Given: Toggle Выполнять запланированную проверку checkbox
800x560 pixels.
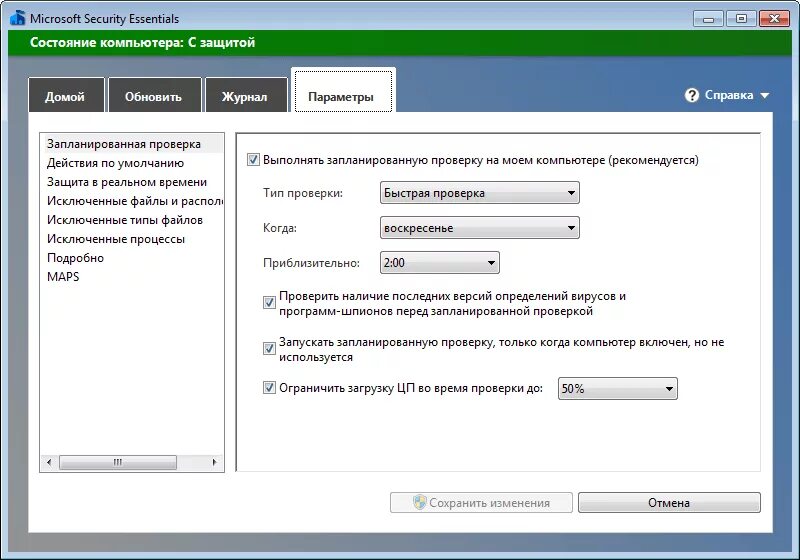Looking at the screenshot, I should pyautogui.click(x=253, y=160).
